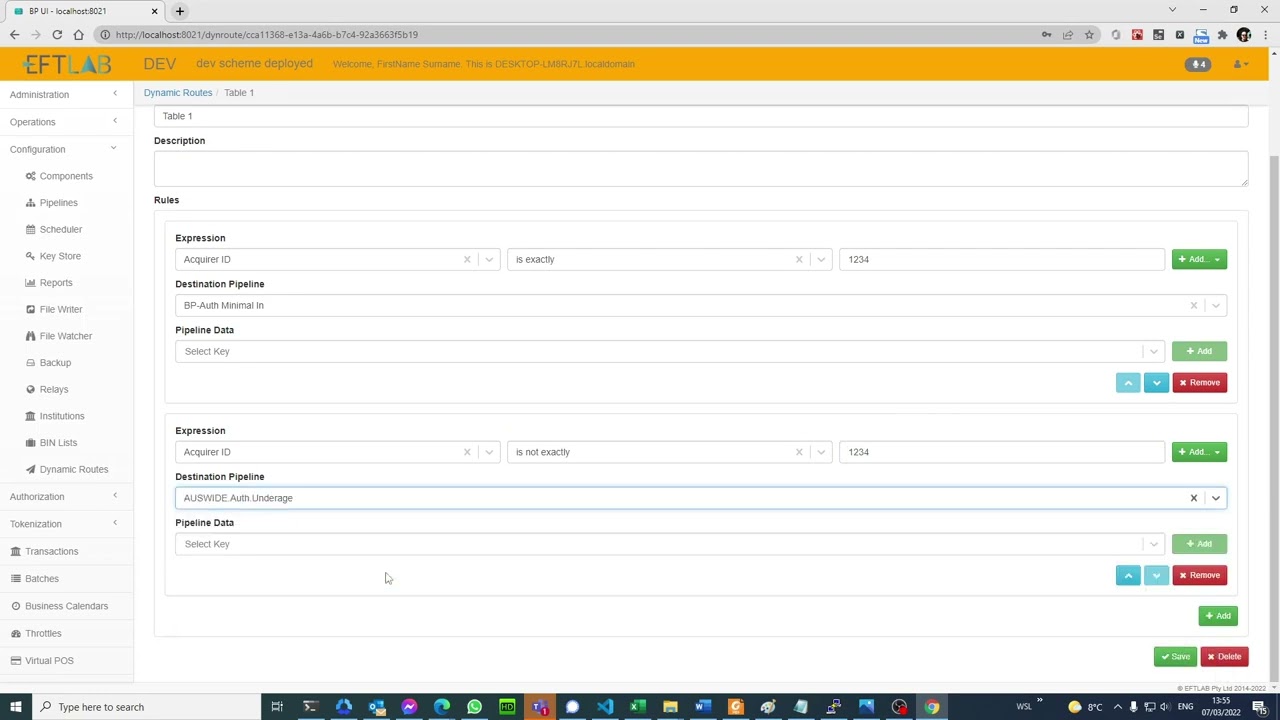The height and width of the screenshot is (720, 1280).
Task: Save the dynamic route table
Action: pyautogui.click(x=1175, y=657)
